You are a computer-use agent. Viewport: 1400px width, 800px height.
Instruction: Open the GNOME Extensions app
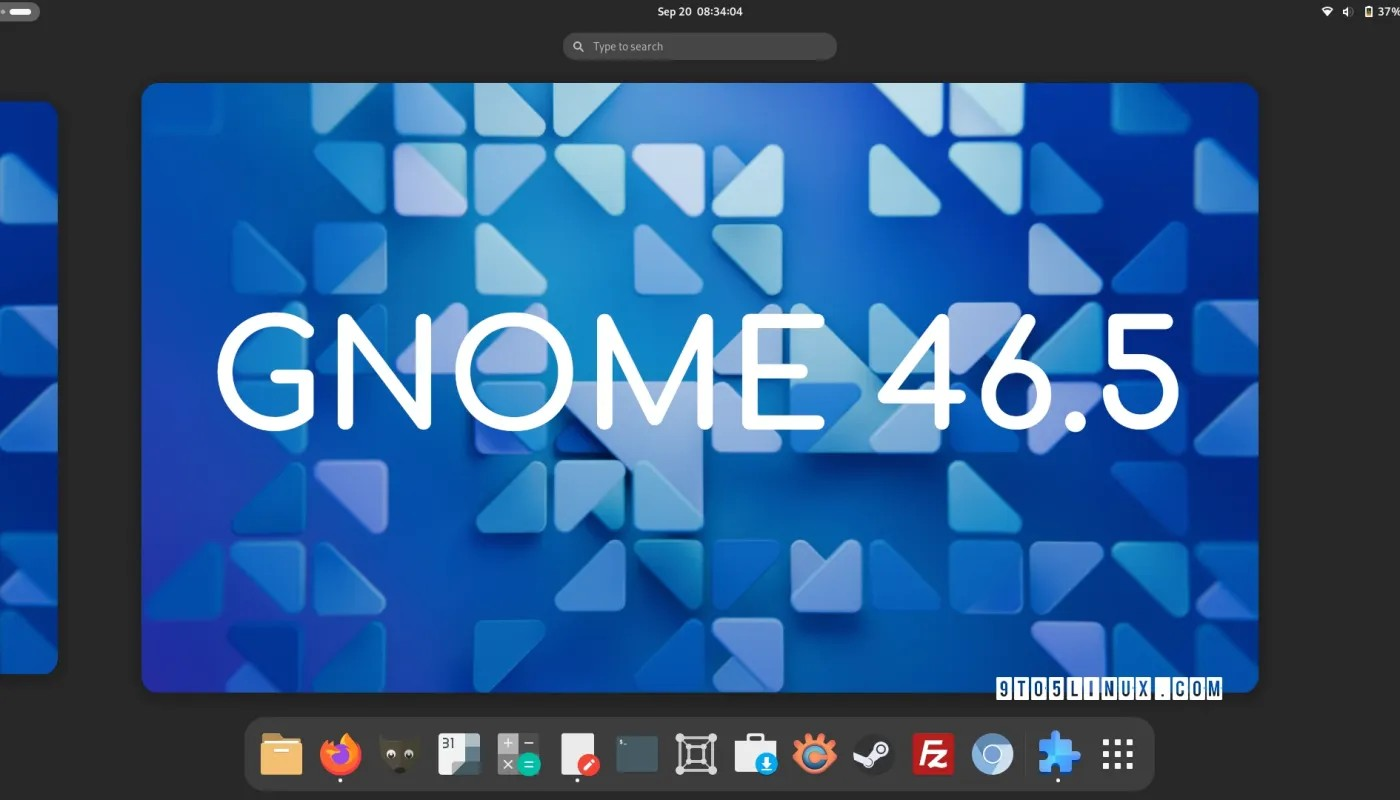click(1057, 754)
